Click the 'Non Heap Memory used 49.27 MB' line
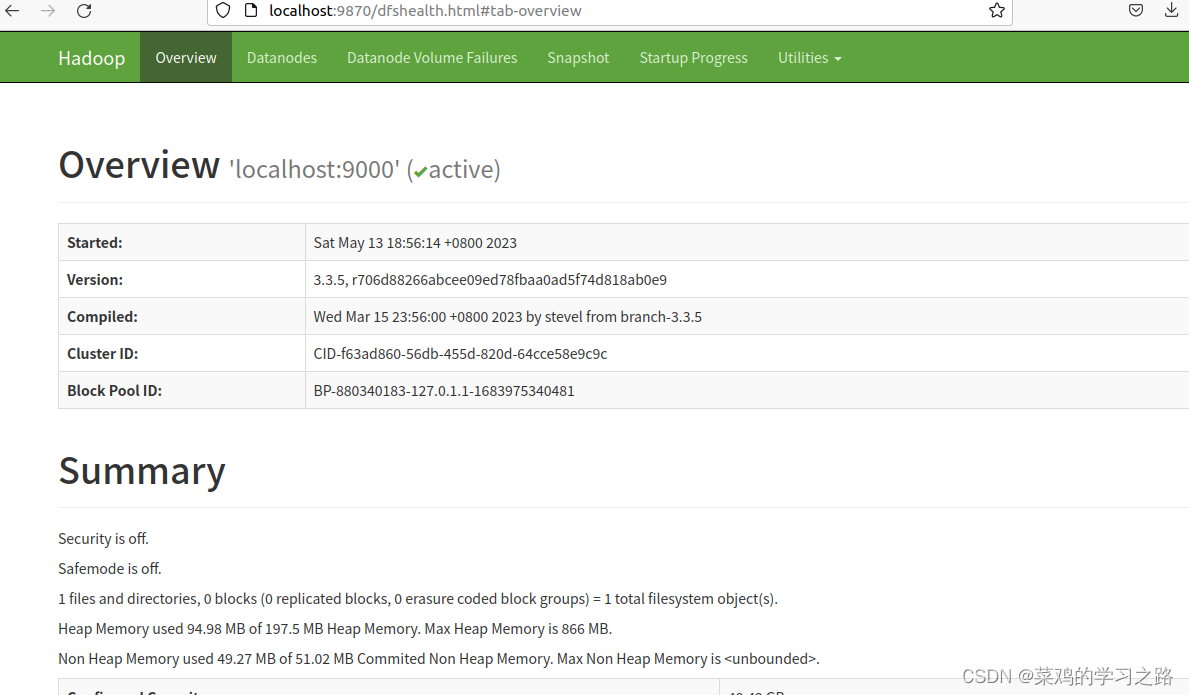 point(439,659)
